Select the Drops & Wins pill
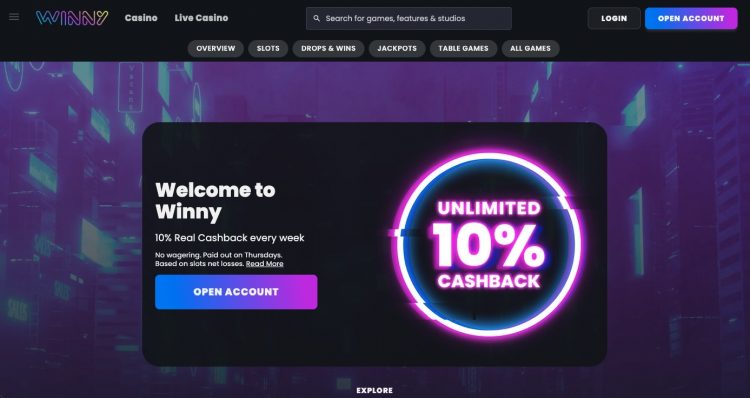The image size is (750, 398). 329,48
